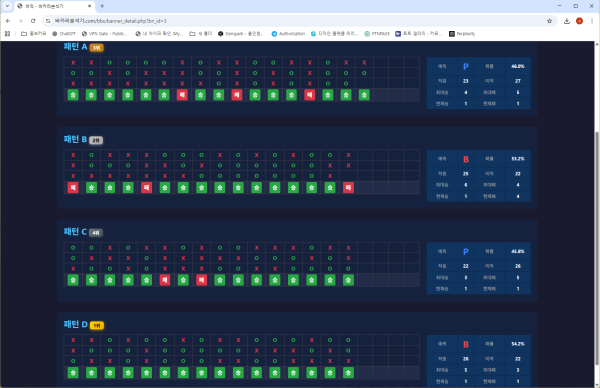
Task: Click the 53.2% probability in Pattern B
Action: (518, 159)
